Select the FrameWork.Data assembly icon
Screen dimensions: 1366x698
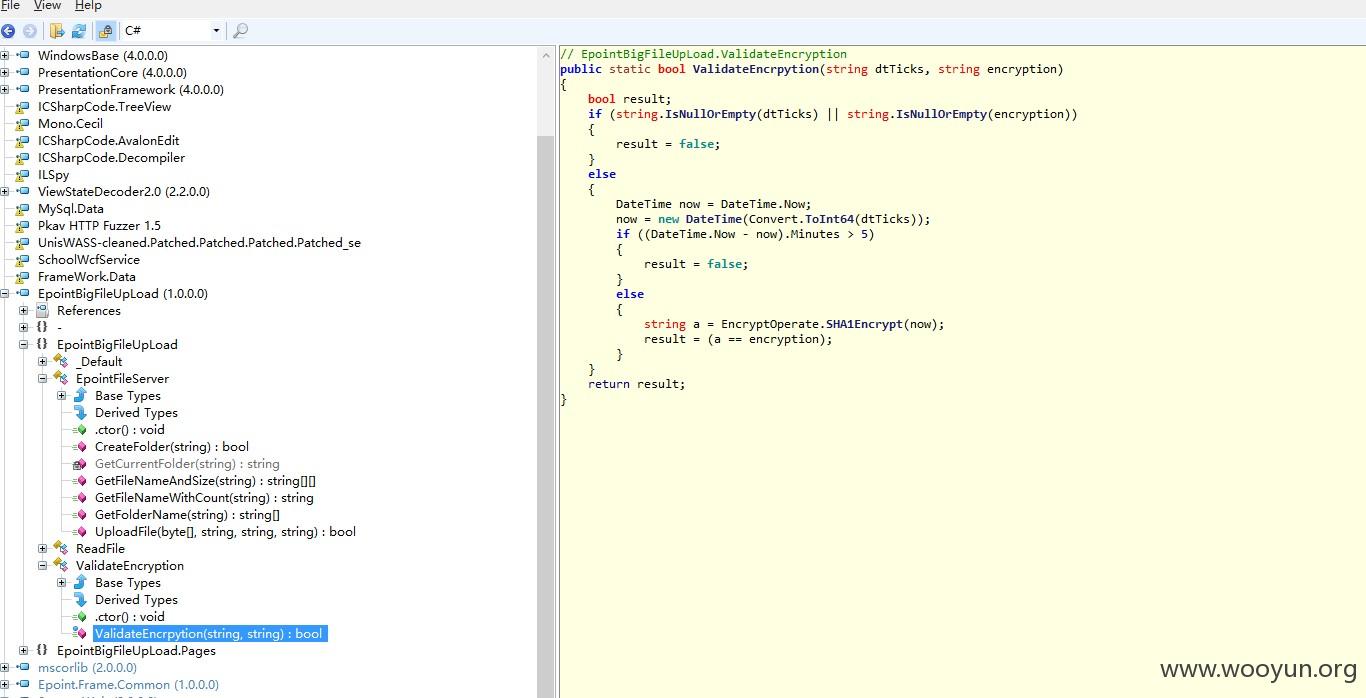[x=23, y=277]
